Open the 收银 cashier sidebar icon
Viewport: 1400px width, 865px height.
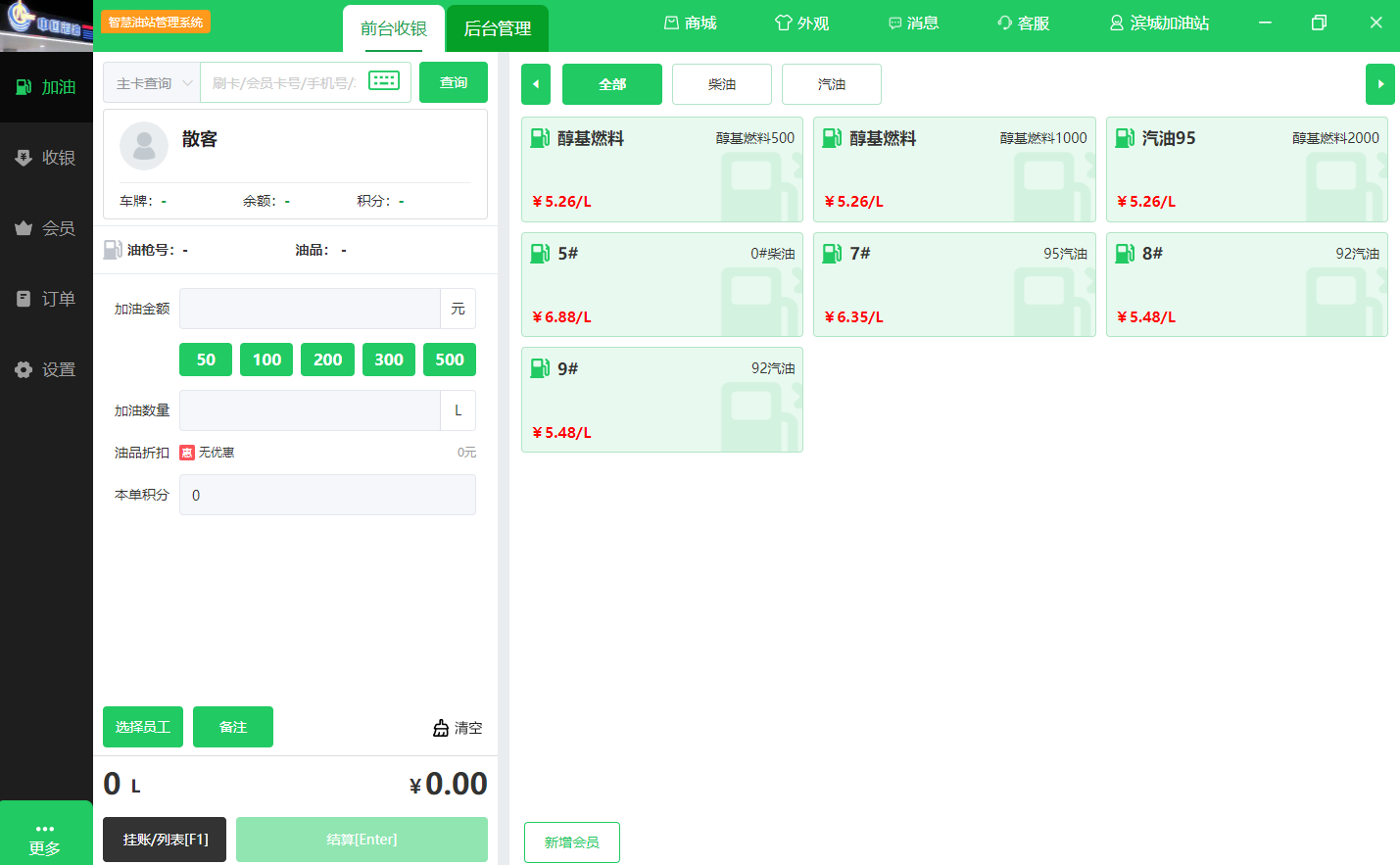[24, 158]
